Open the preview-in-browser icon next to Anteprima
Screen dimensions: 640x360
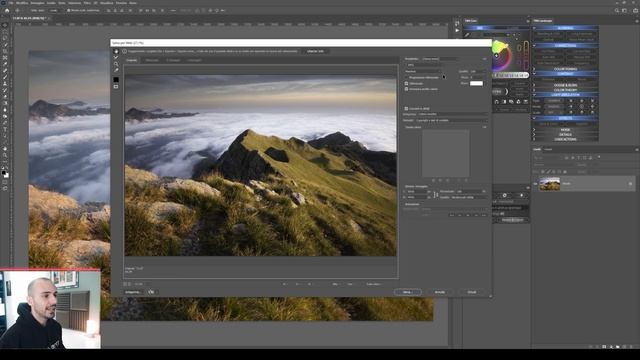(151, 292)
